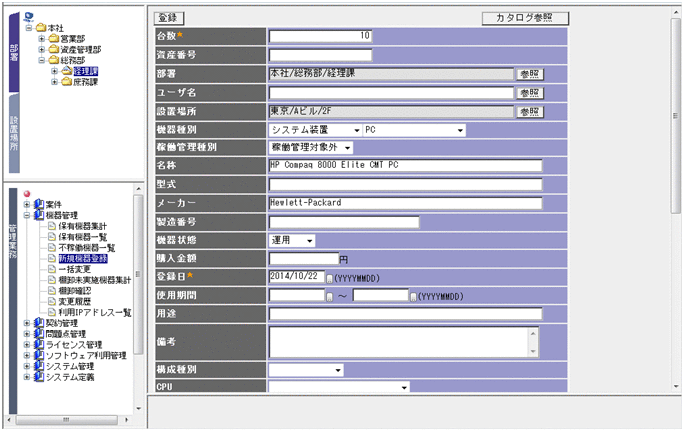Collapse the 総務部 tree node

tap(42, 60)
